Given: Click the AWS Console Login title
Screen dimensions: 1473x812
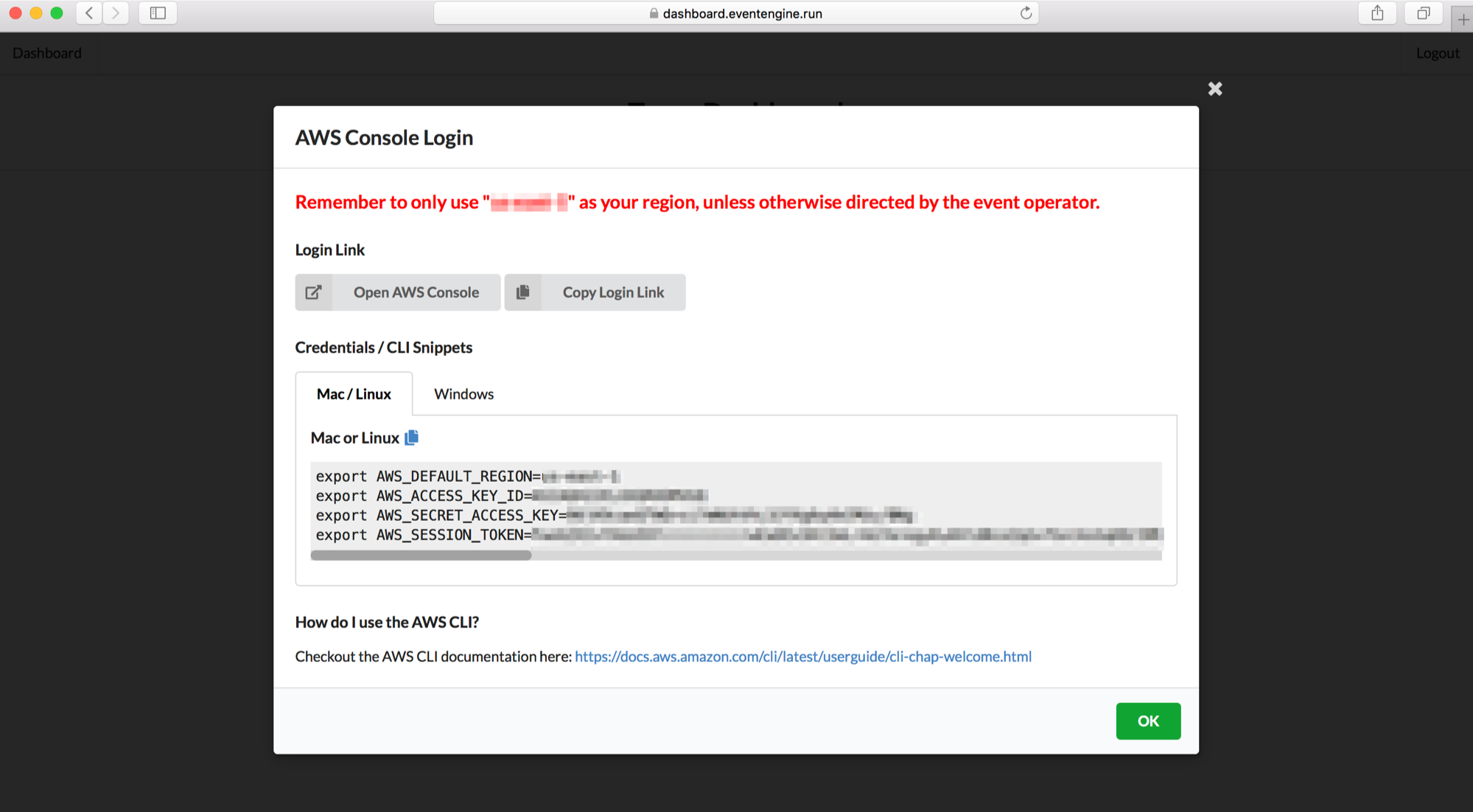Looking at the screenshot, I should [384, 138].
